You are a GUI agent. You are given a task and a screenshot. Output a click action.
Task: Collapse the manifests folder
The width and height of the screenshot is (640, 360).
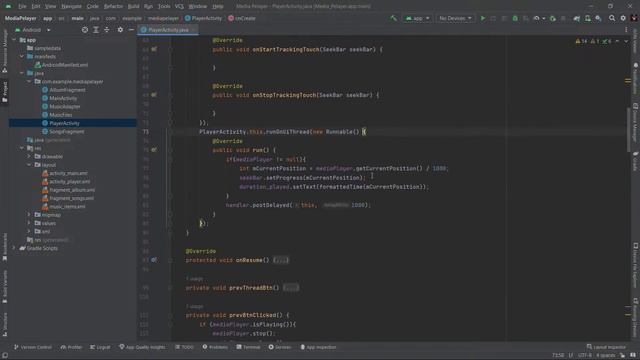(22, 57)
